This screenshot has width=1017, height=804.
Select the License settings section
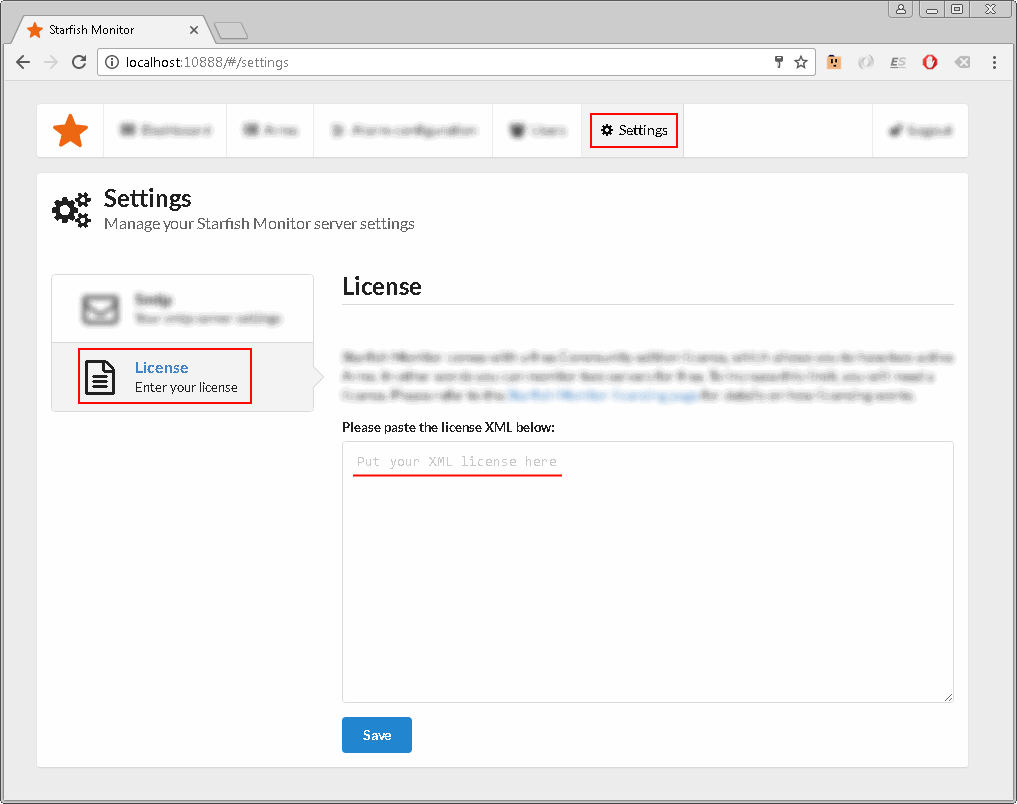pos(182,377)
